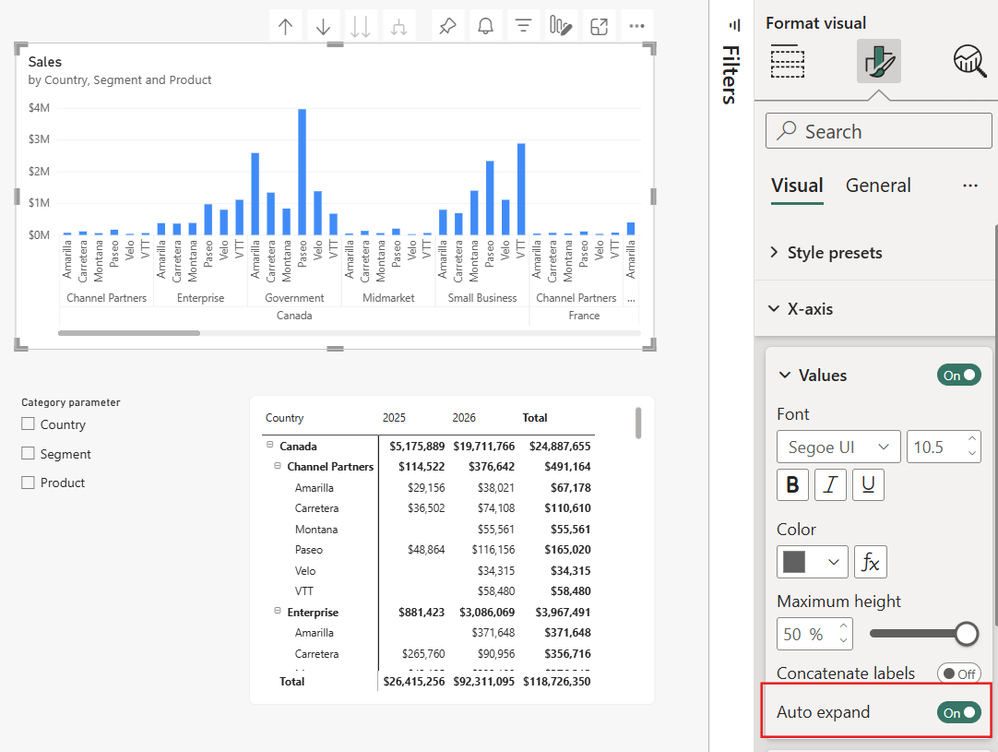Turn on Concatenate labels toggle
Viewport: 998px width, 752px height.
pos(959,674)
